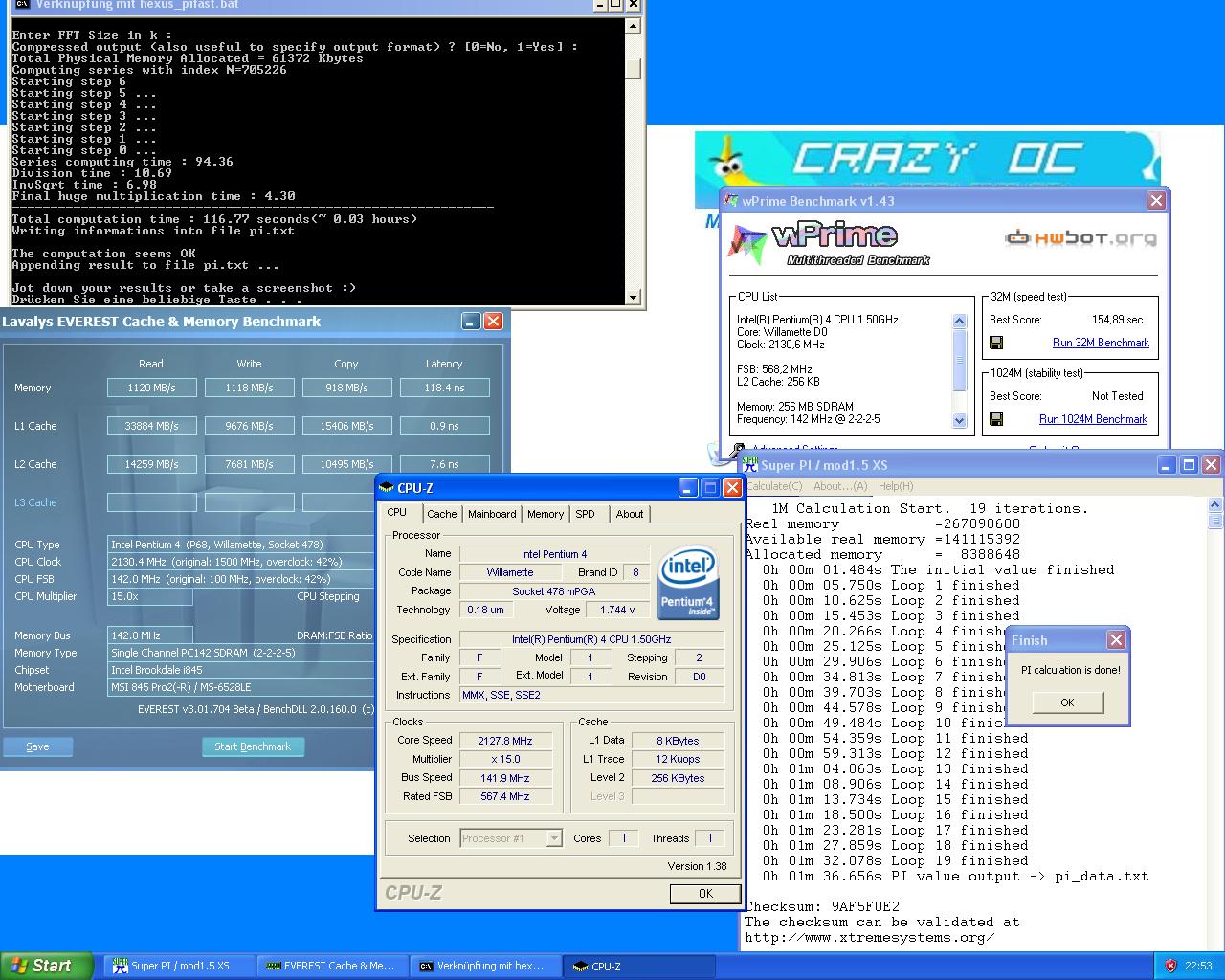Image resolution: width=1225 pixels, height=980 pixels.
Task: Minimize the EVEREST benchmark window
Action: coord(470,321)
